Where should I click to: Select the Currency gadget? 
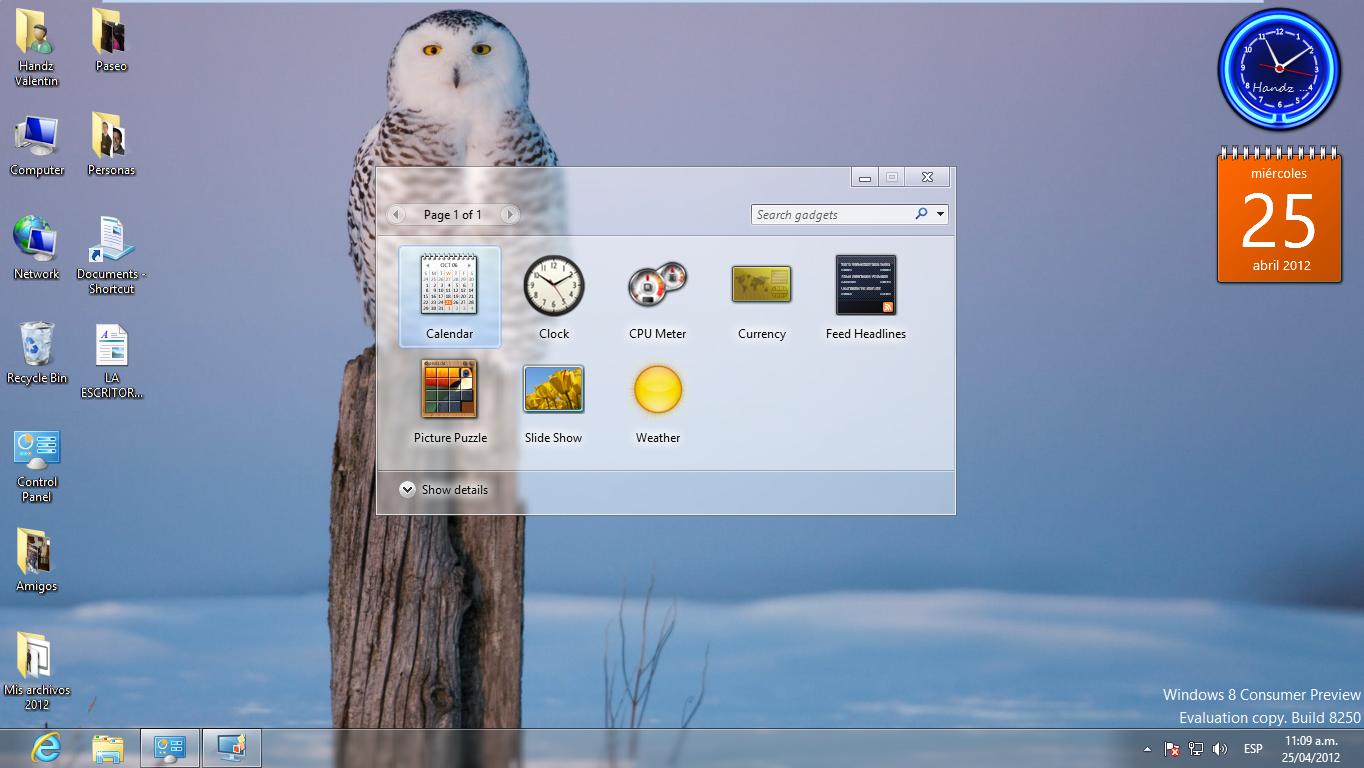[761, 285]
